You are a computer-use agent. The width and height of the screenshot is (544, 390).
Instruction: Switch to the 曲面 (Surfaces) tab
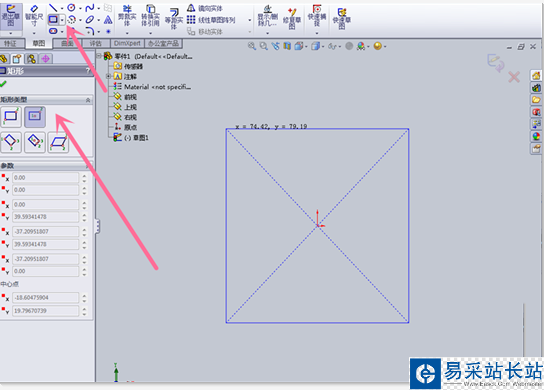coord(67,43)
